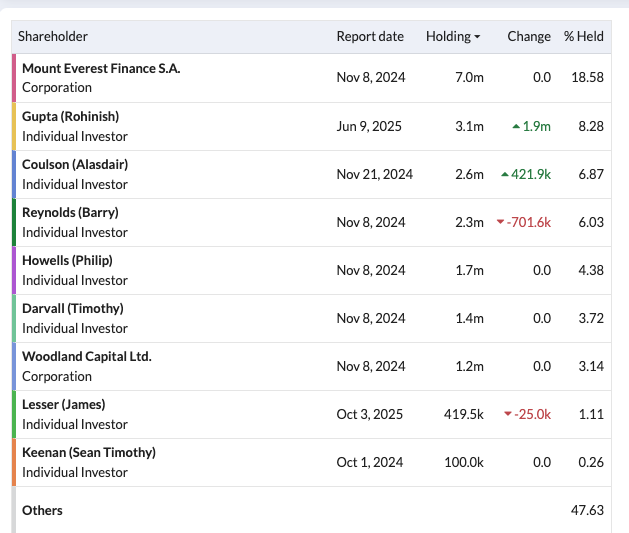Sort by % Held column header

coord(583,36)
